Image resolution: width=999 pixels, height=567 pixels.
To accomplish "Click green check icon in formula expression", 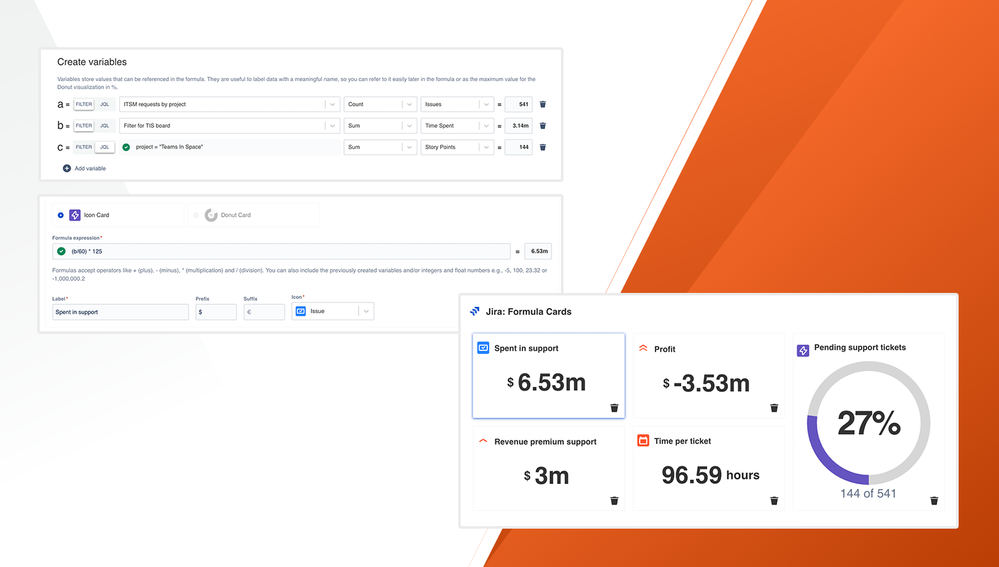I will 61,251.
